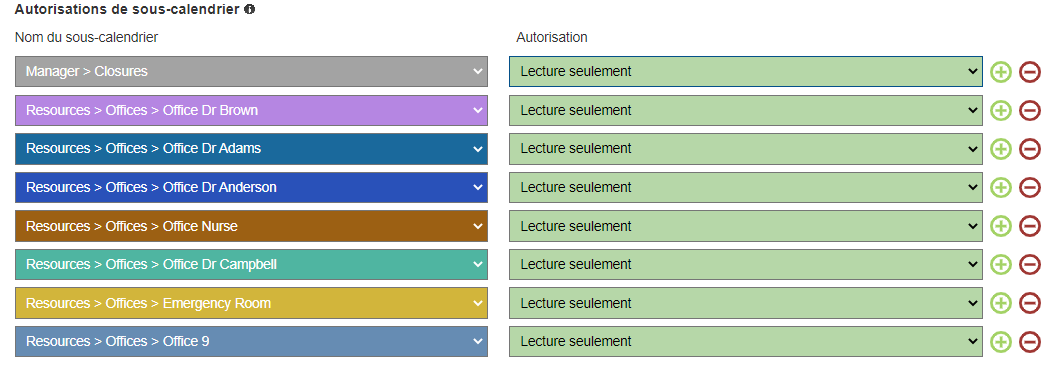
Task: Open permission dropdown for Office Dr Campbell
Action: (x=745, y=265)
